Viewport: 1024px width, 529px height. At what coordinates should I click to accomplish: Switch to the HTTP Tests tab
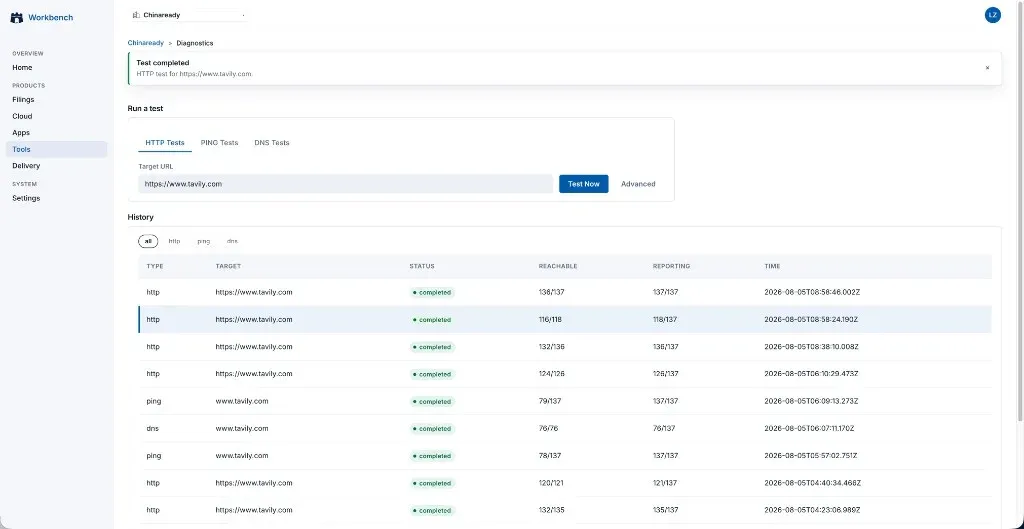pyautogui.click(x=165, y=142)
